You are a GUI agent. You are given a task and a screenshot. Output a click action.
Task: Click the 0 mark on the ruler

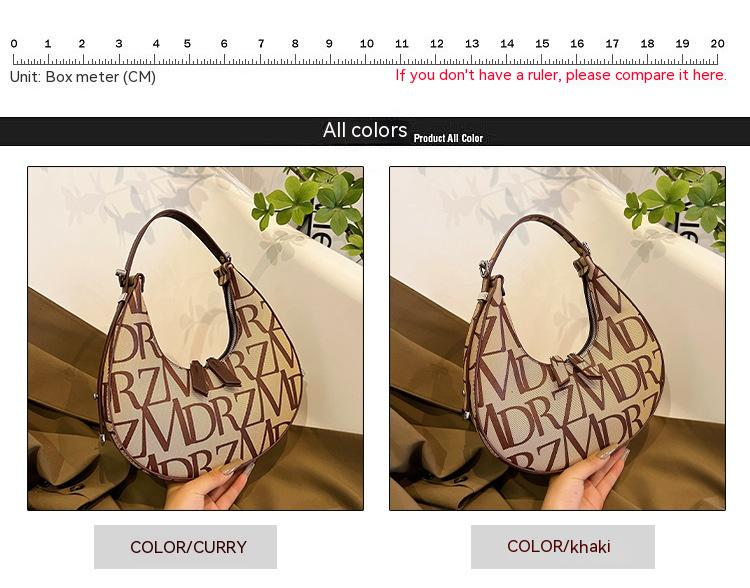point(14,44)
